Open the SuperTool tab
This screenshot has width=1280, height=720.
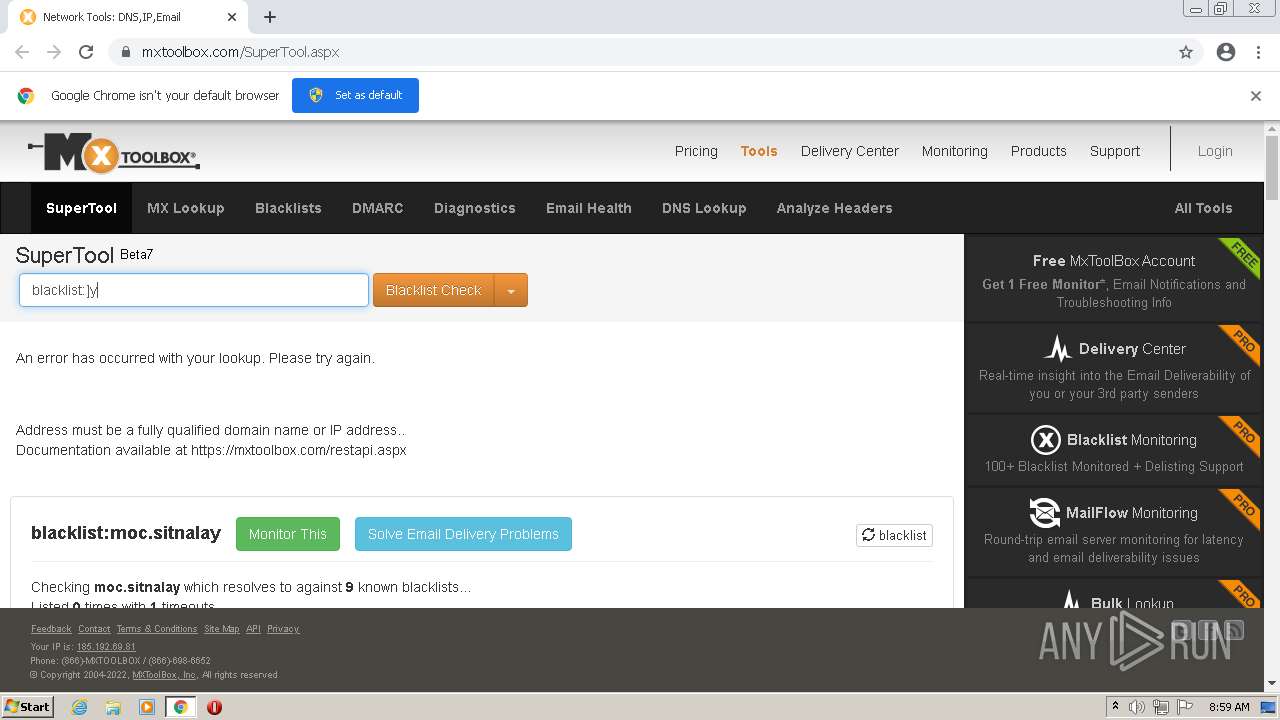[81, 208]
